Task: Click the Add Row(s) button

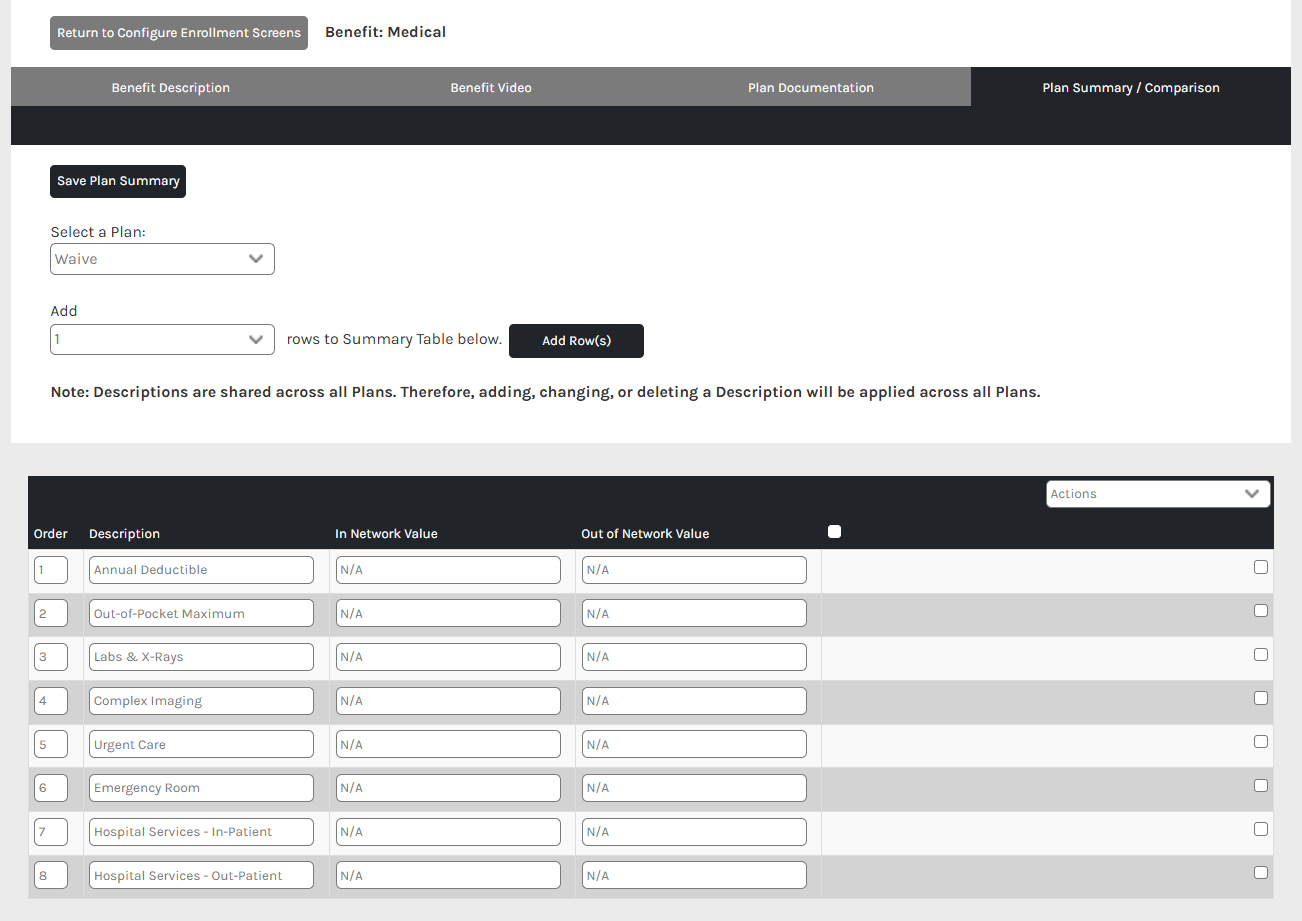Action: [576, 341]
